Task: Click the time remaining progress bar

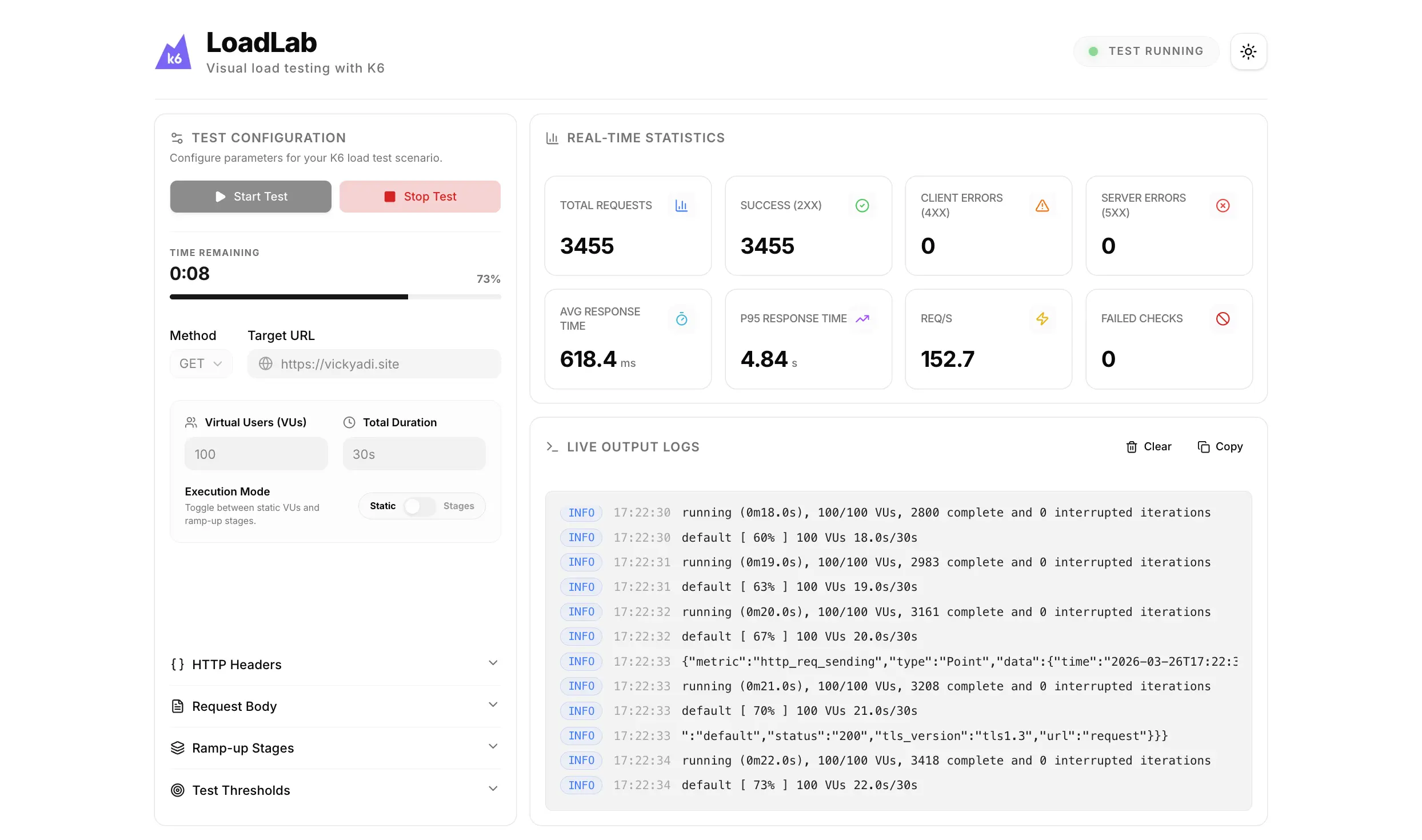Action: (335, 297)
